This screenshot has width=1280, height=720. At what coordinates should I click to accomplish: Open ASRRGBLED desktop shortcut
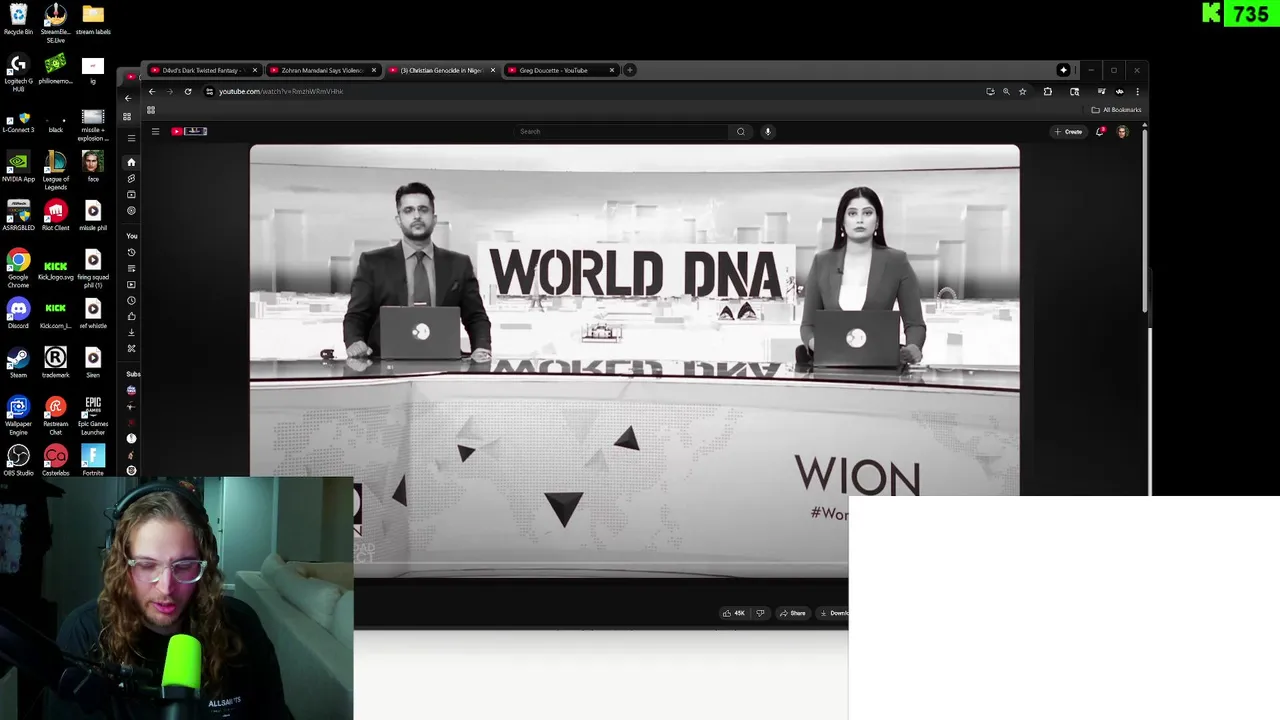pos(18,215)
